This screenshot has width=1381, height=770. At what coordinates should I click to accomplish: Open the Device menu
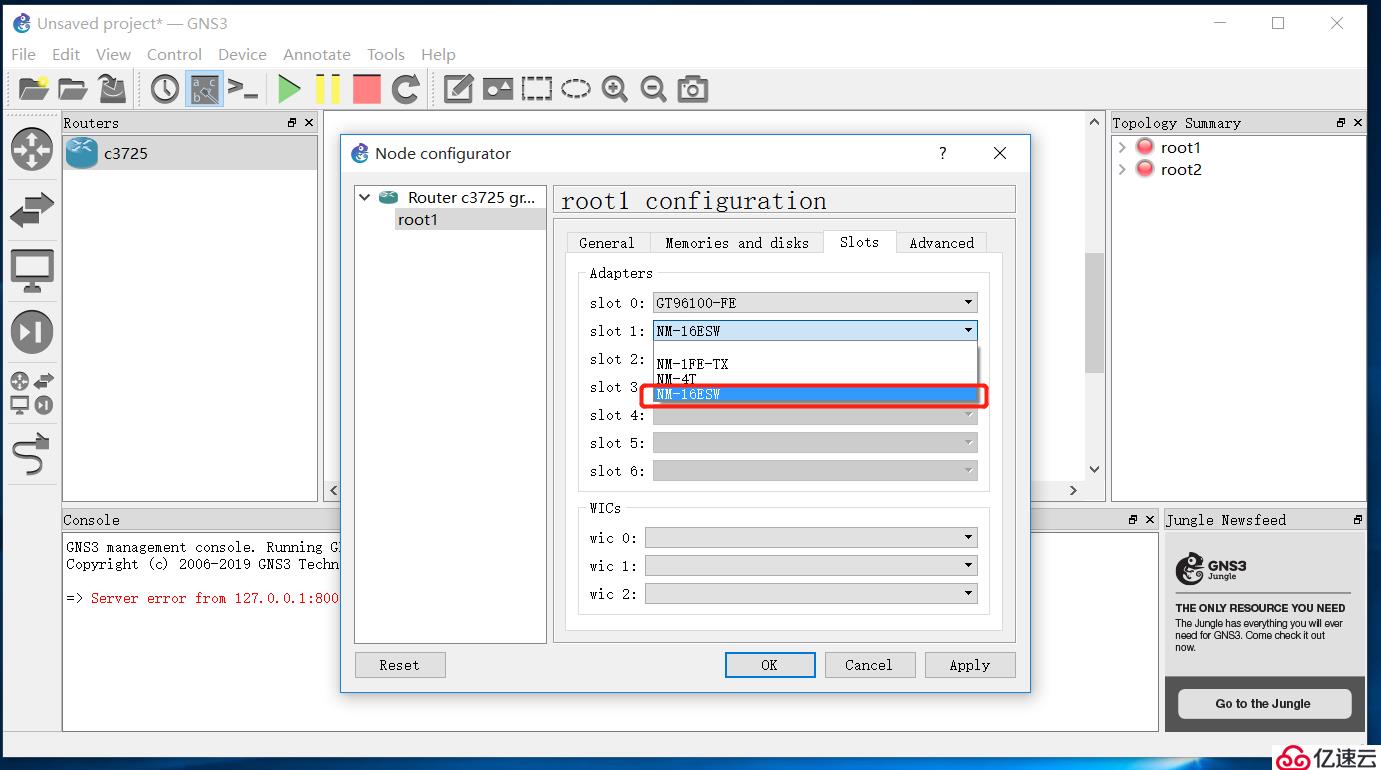pos(242,54)
